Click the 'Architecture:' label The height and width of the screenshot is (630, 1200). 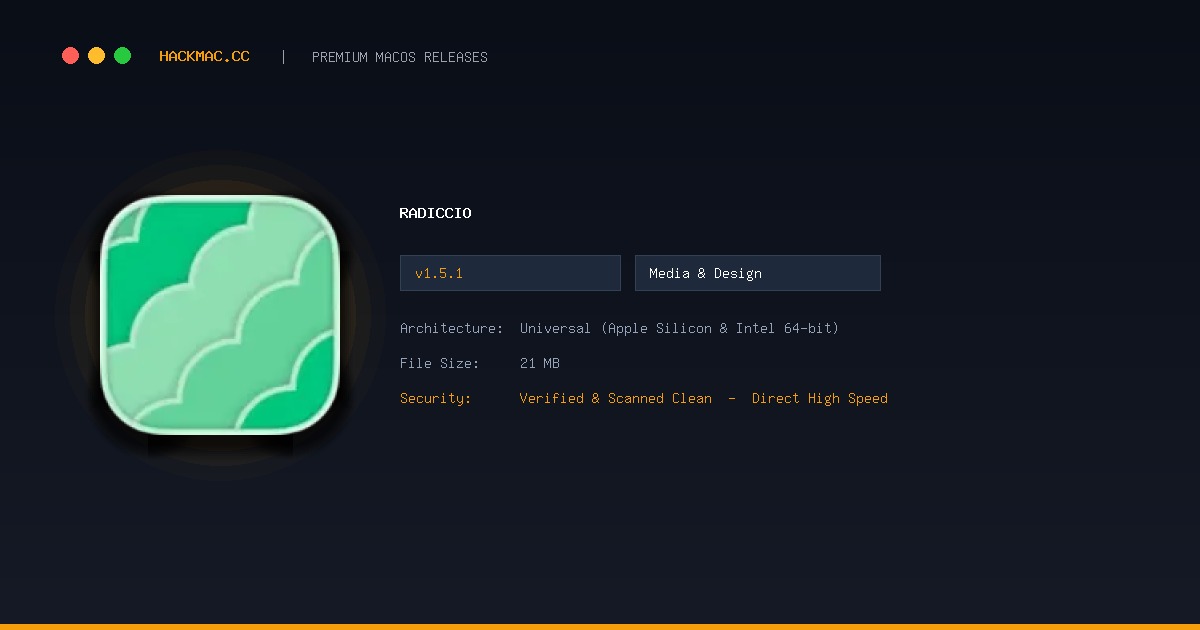click(451, 328)
